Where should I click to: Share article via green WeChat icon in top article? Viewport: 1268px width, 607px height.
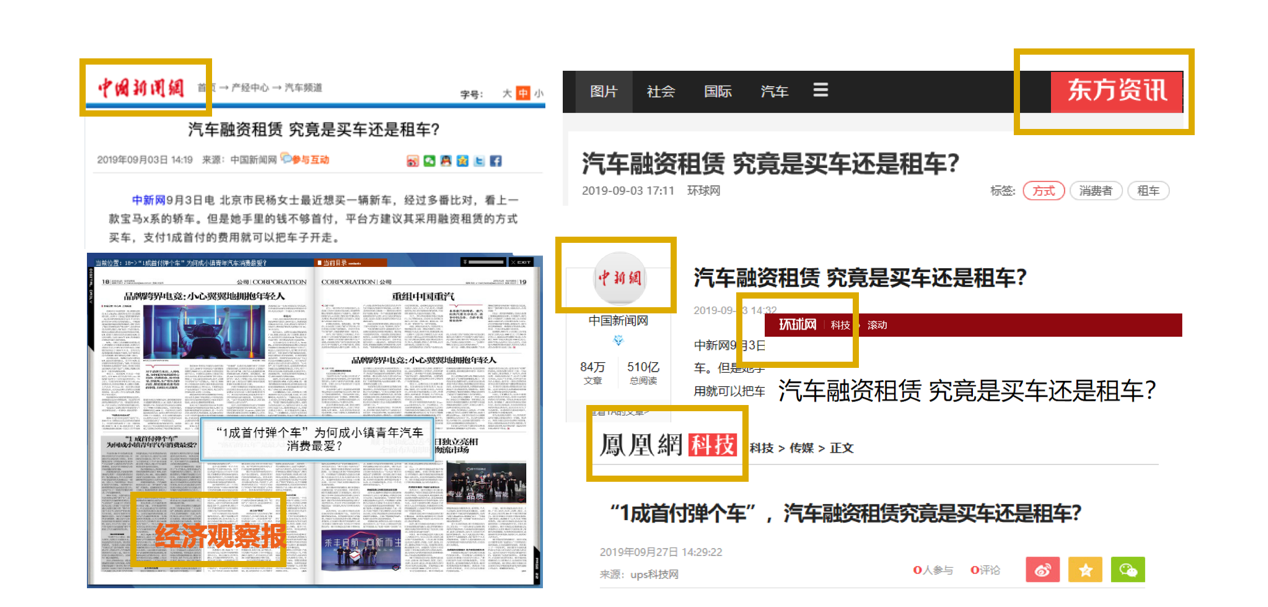coord(430,161)
